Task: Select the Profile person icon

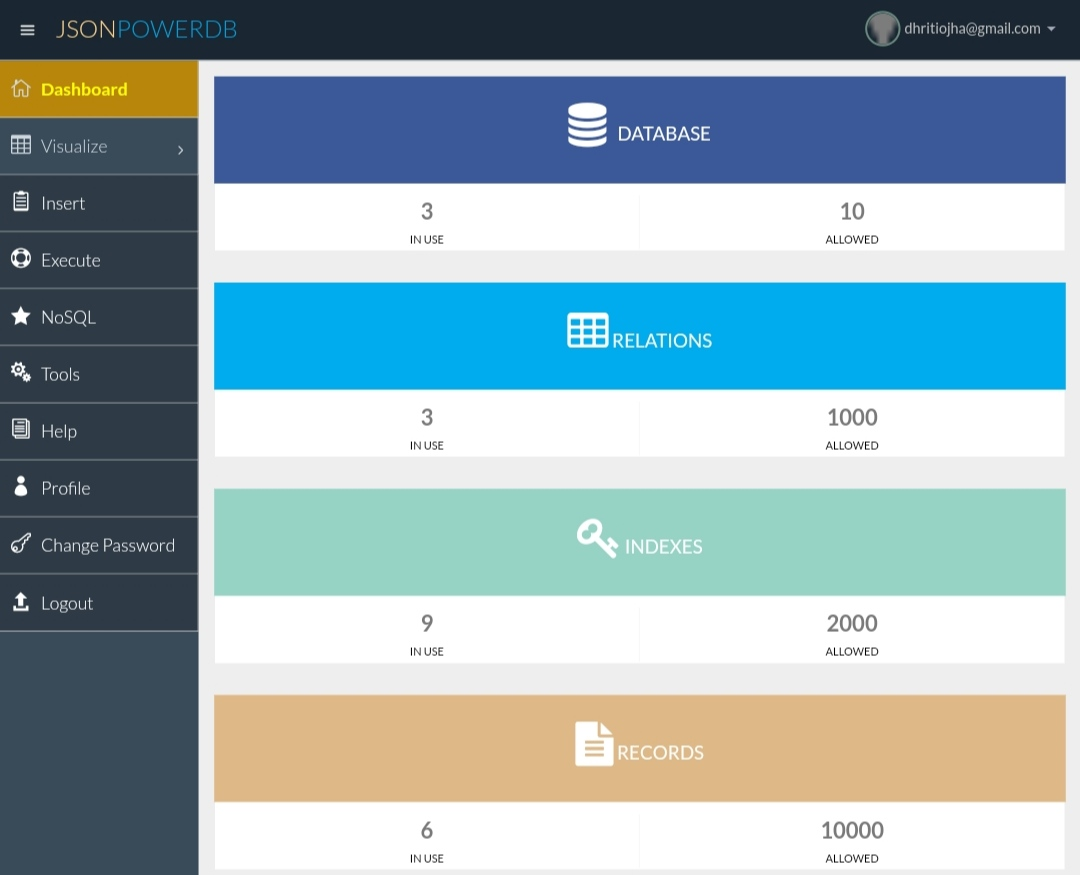Action: coord(21,486)
